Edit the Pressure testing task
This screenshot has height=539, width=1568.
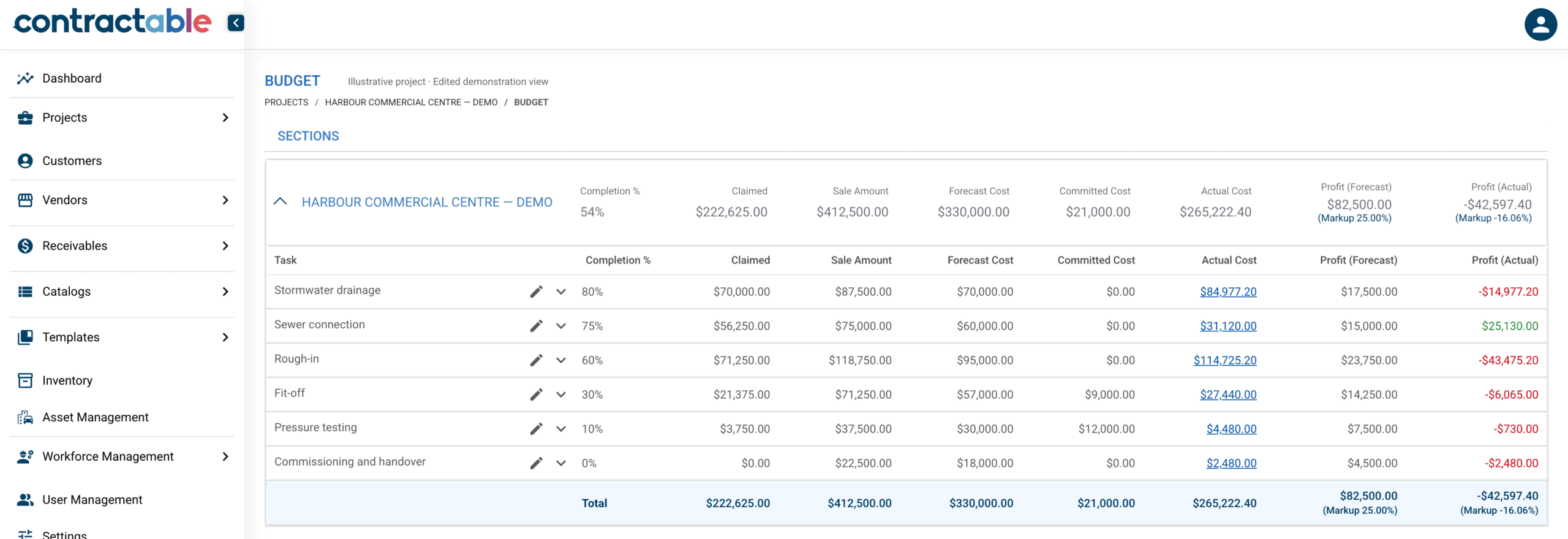click(537, 429)
